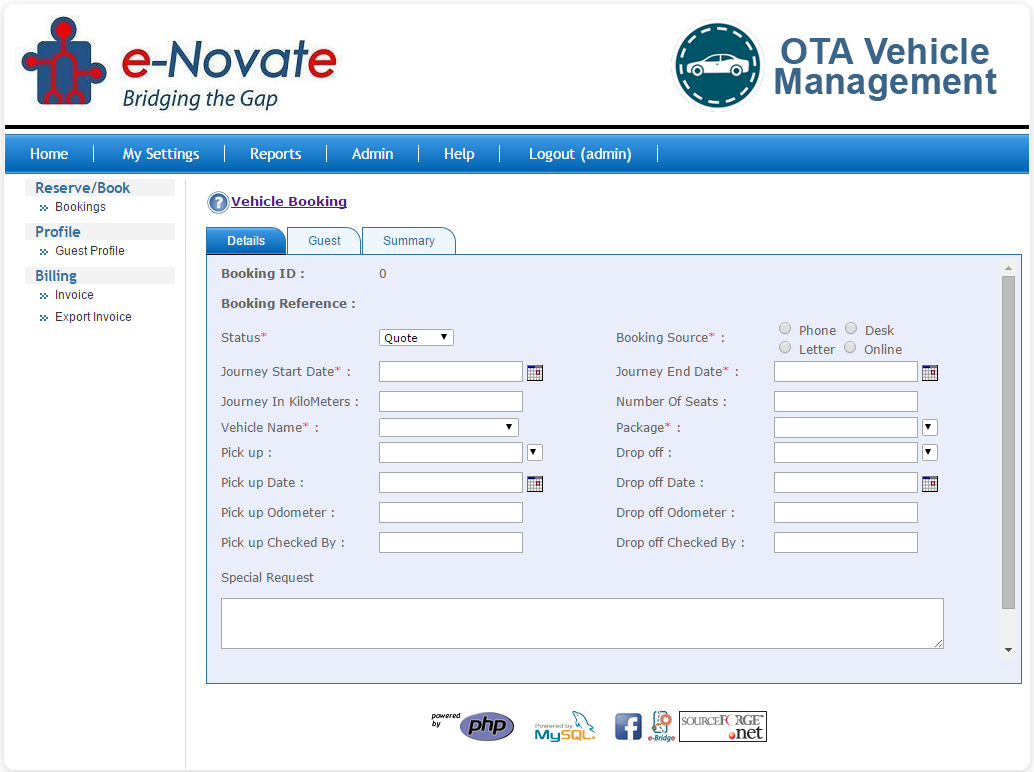
Task: Click the powered by PHP icon
Action: 486,726
